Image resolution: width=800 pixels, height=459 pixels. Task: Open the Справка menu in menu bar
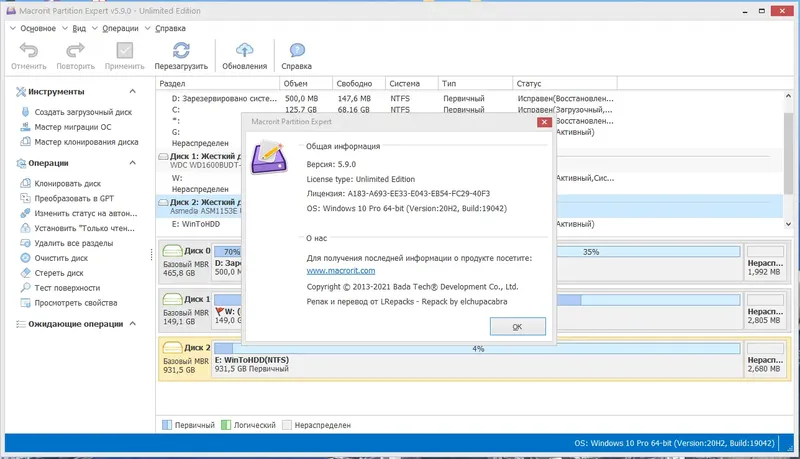(170, 29)
